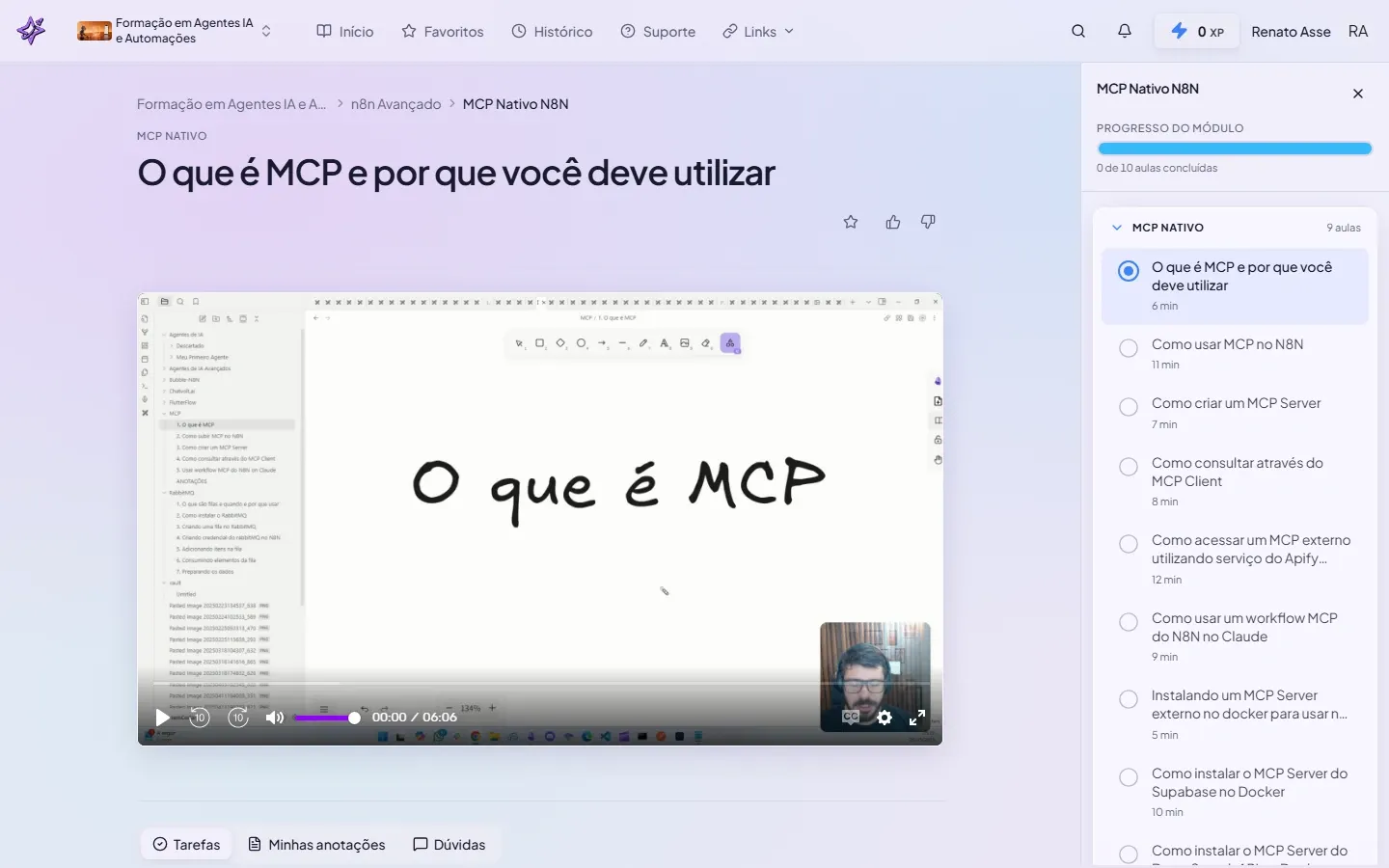Adjust the purple volume slider

pos(327,718)
